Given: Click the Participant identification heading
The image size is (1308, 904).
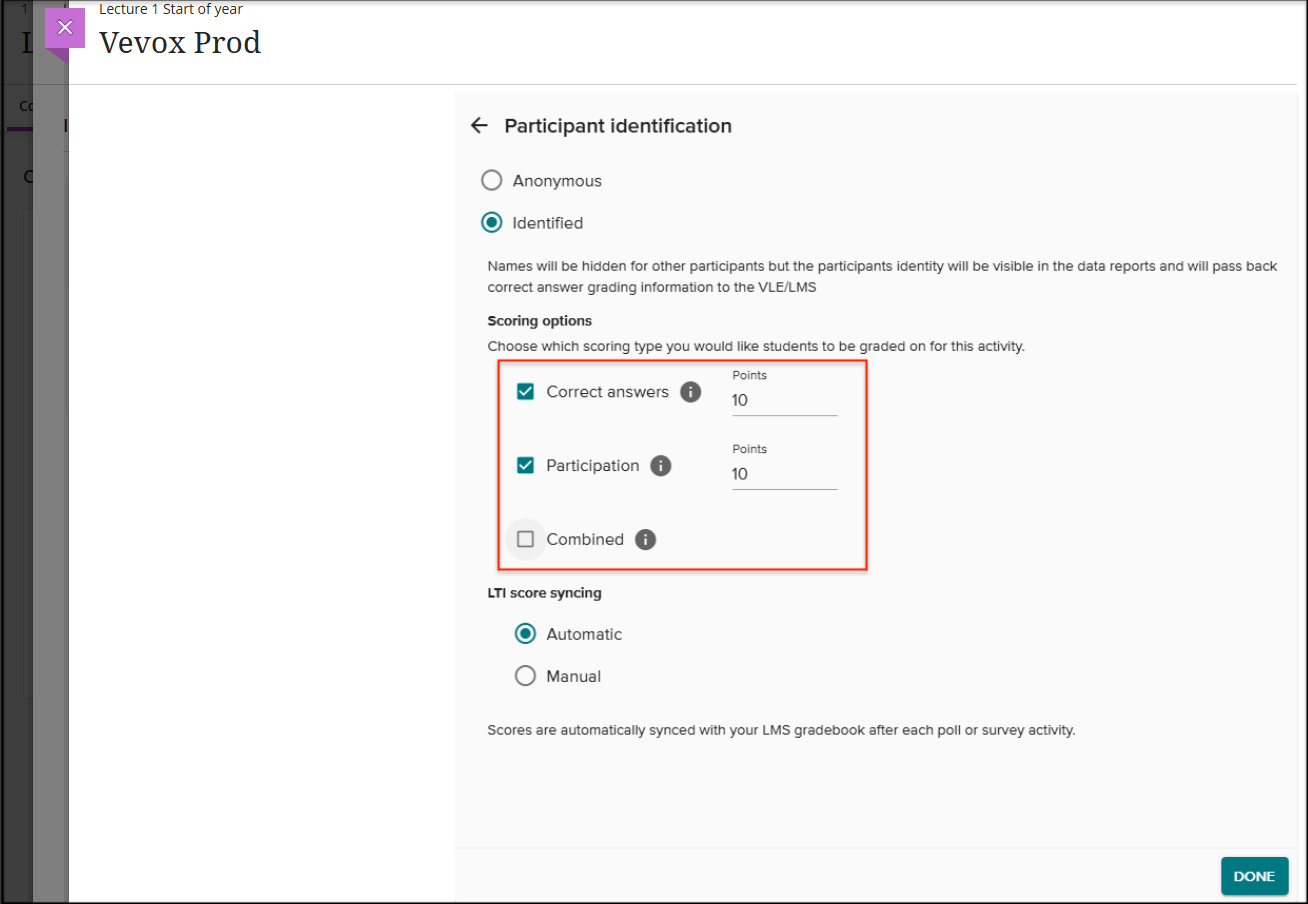Looking at the screenshot, I should (618, 126).
